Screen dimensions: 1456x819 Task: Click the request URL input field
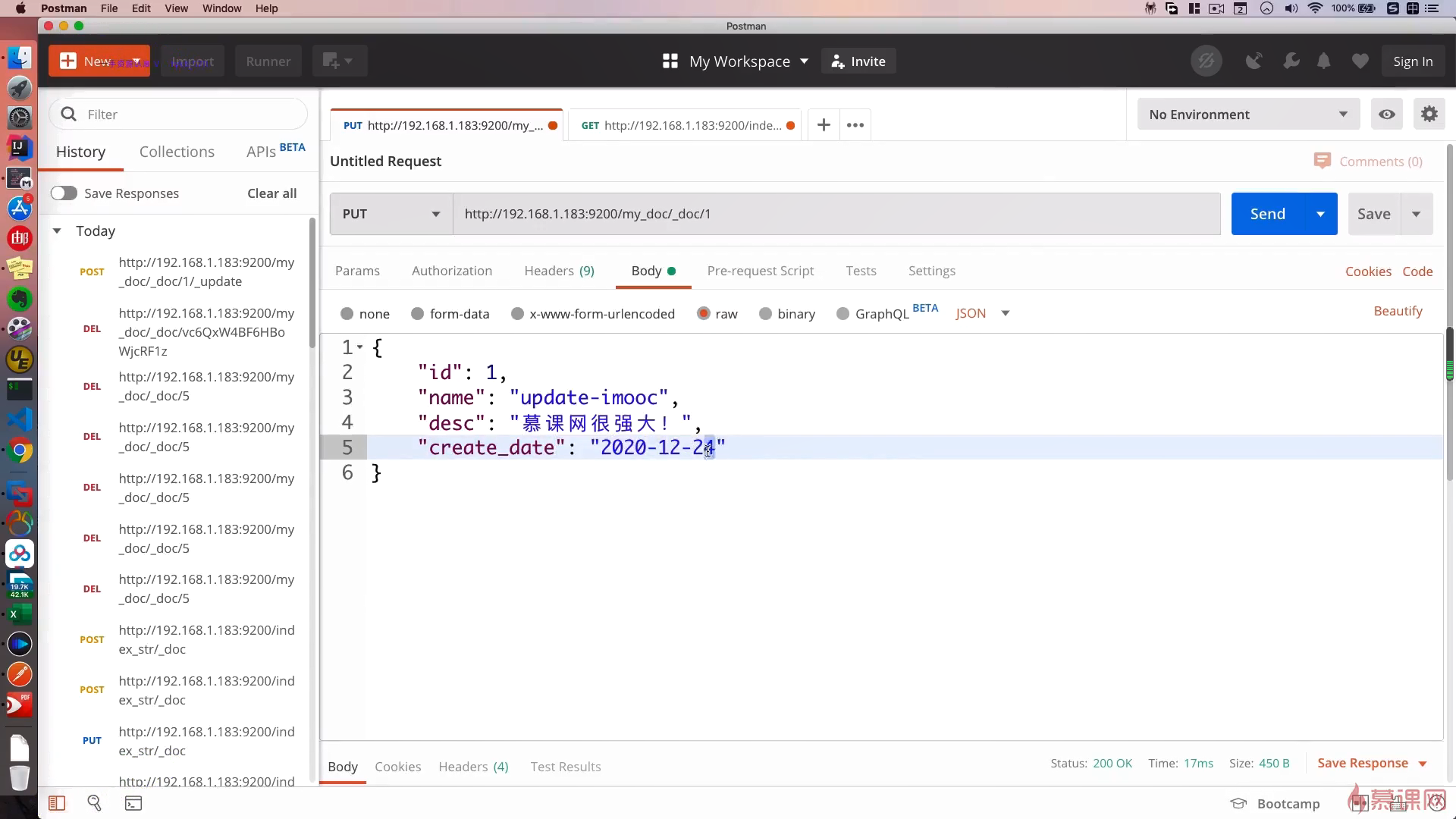(x=834, y=214)
